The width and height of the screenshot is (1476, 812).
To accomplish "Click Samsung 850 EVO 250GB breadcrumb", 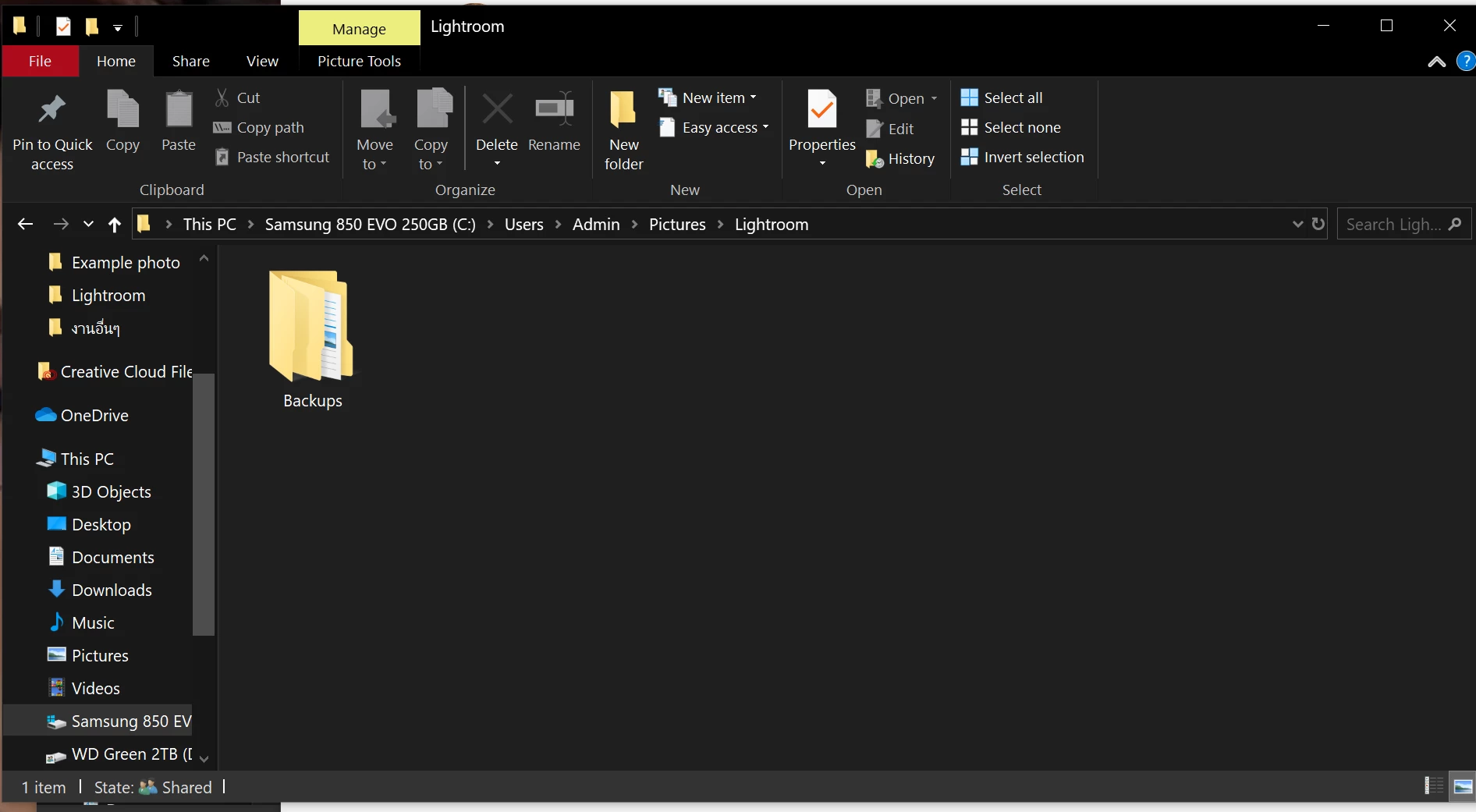I will click(370, 225).
